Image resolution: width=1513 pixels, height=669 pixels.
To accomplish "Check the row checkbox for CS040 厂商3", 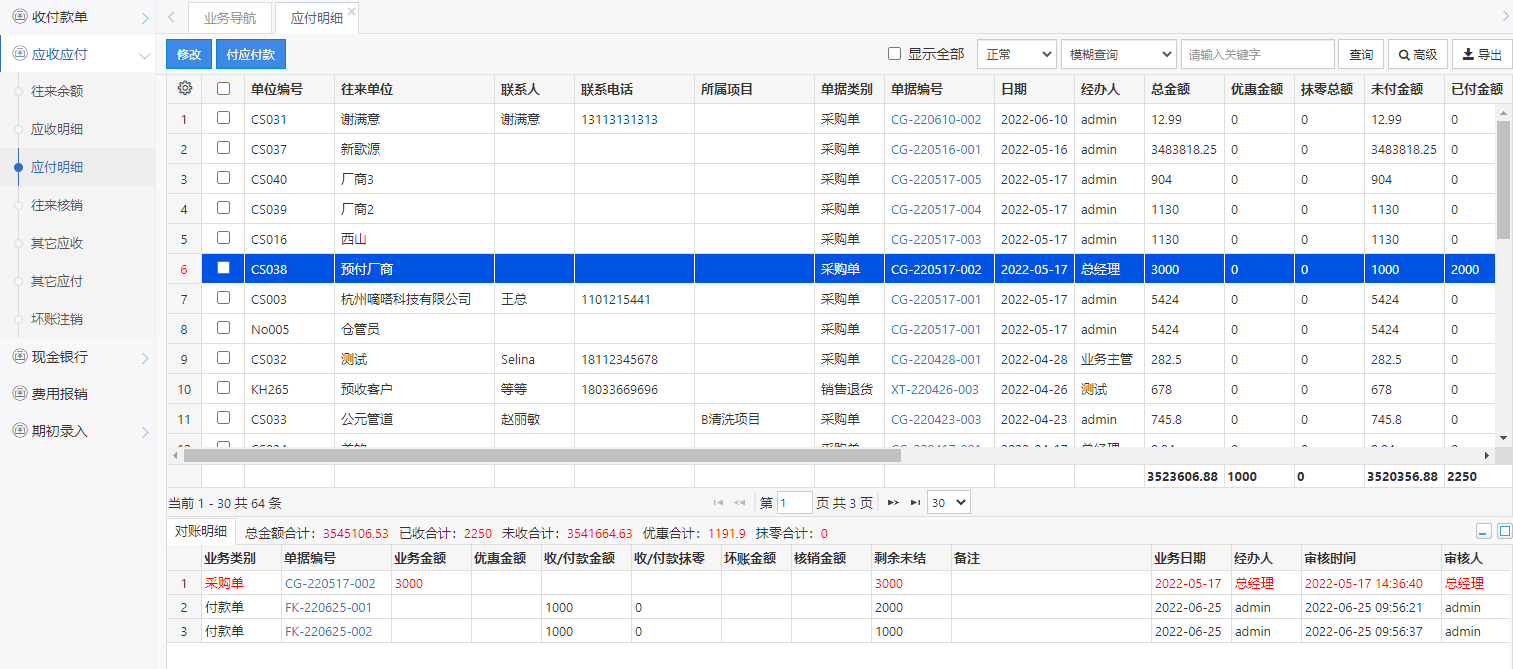I will (x=223, y=178).
